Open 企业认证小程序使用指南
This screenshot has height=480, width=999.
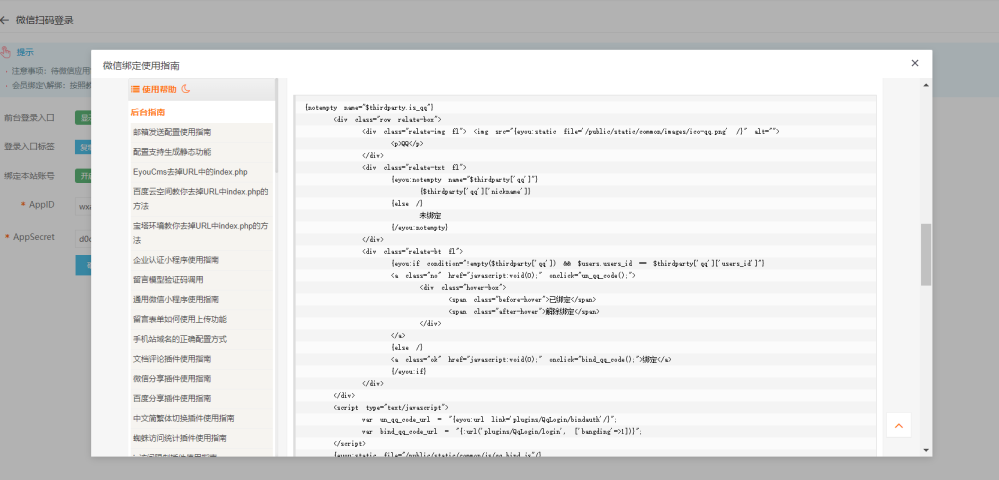(x=176, y=260)
